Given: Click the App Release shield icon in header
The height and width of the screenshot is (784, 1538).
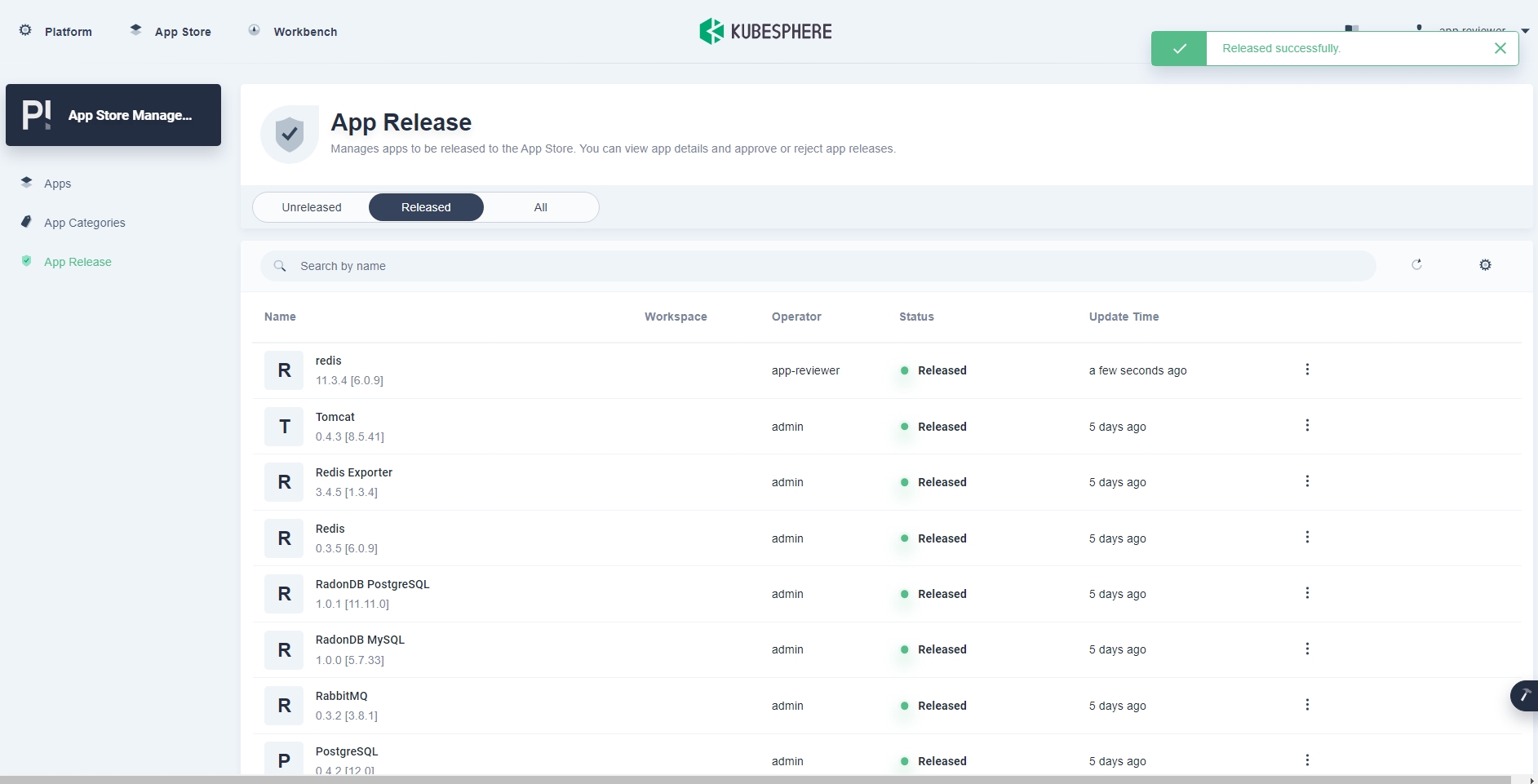Looking at the screenshot, I should (x=290, y=135).
